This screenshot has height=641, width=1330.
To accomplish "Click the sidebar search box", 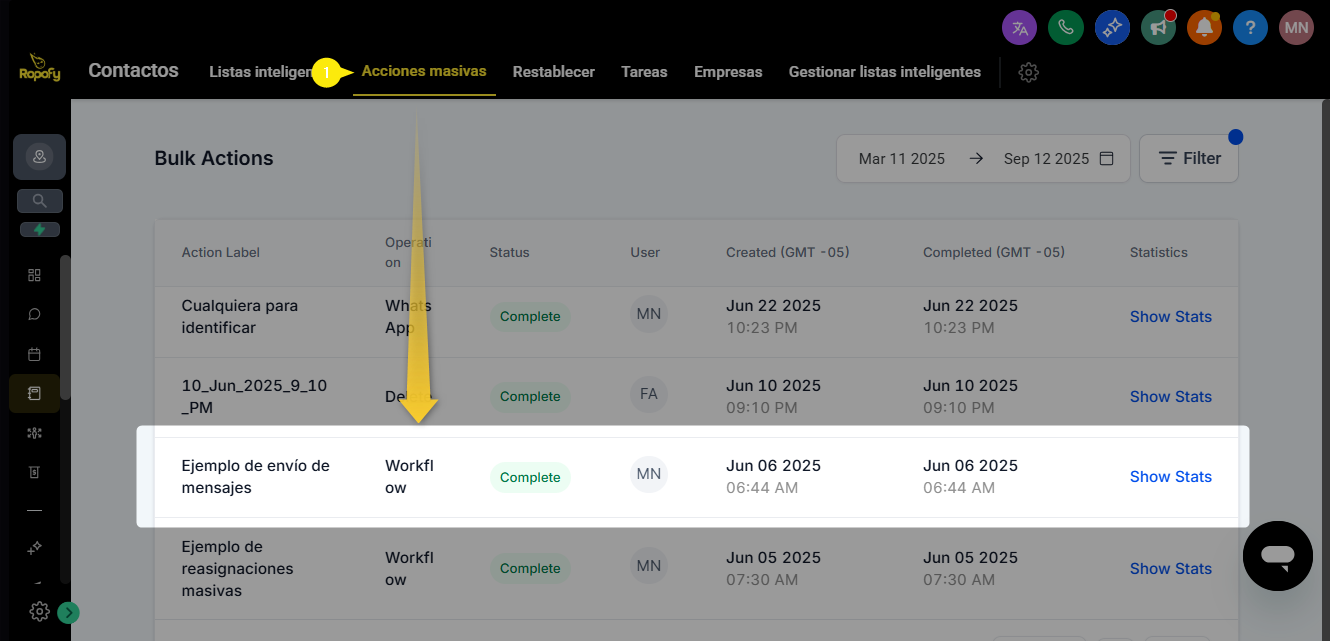I will click(x=40, y=201).
